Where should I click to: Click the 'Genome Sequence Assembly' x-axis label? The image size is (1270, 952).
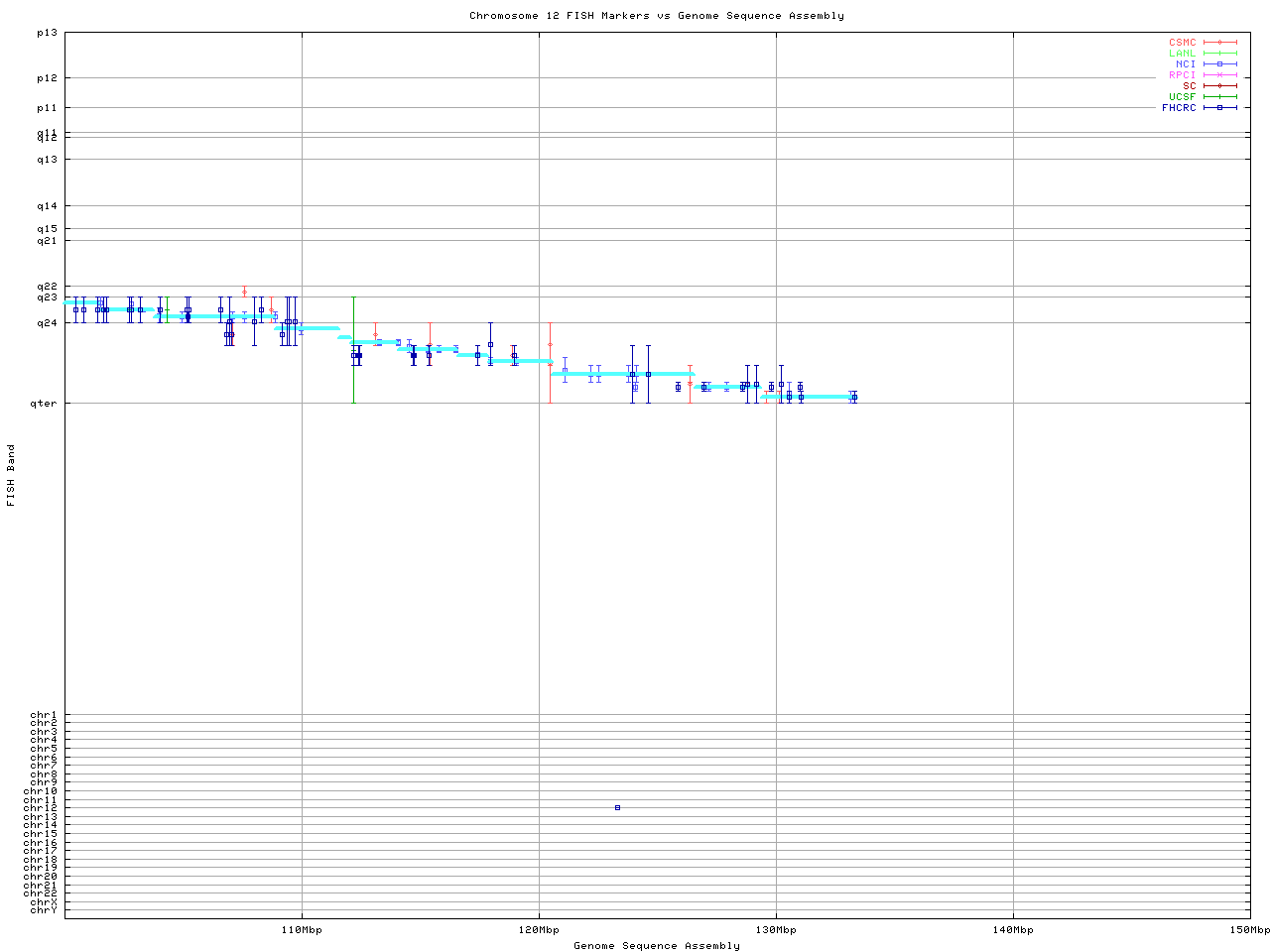(656, 946)
